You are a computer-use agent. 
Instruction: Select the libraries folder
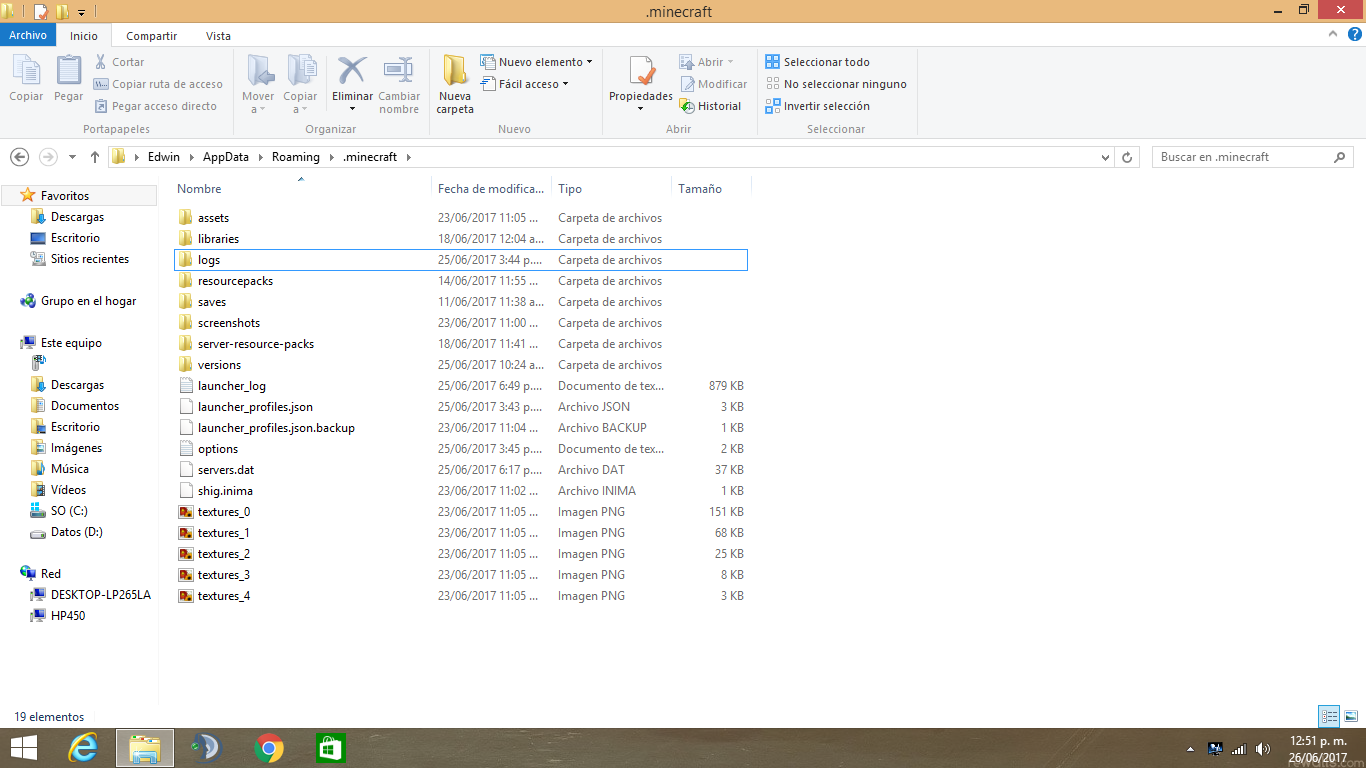(460, 238)
